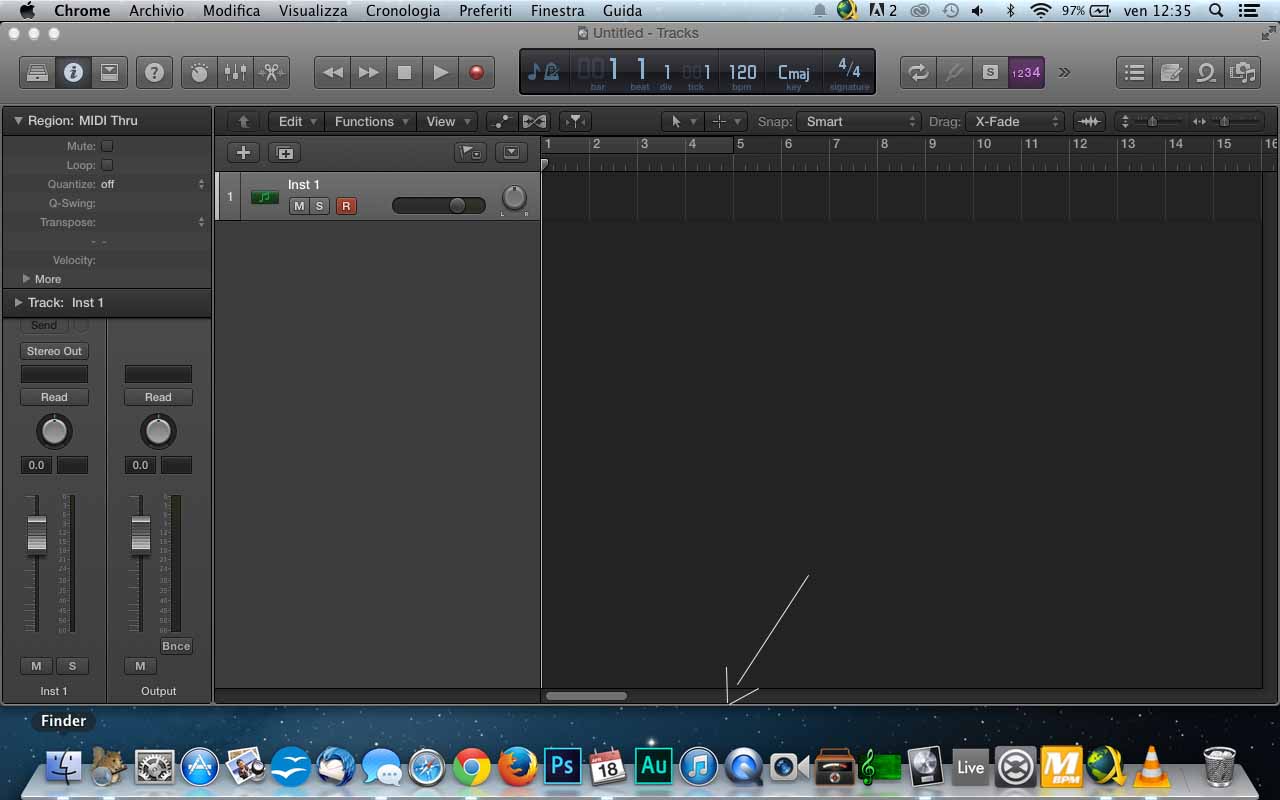Image resolution: width=1280 pixels, height=800 pixels.
Task: Open the View dropdown menu
Action: coord(447,121)
